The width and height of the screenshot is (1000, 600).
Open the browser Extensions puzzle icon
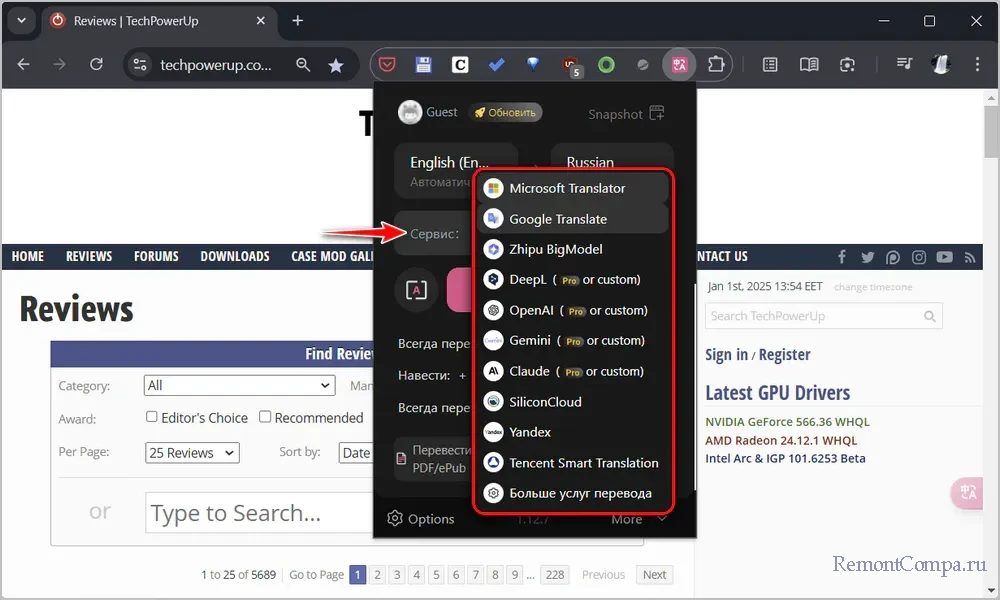[715, 65]
